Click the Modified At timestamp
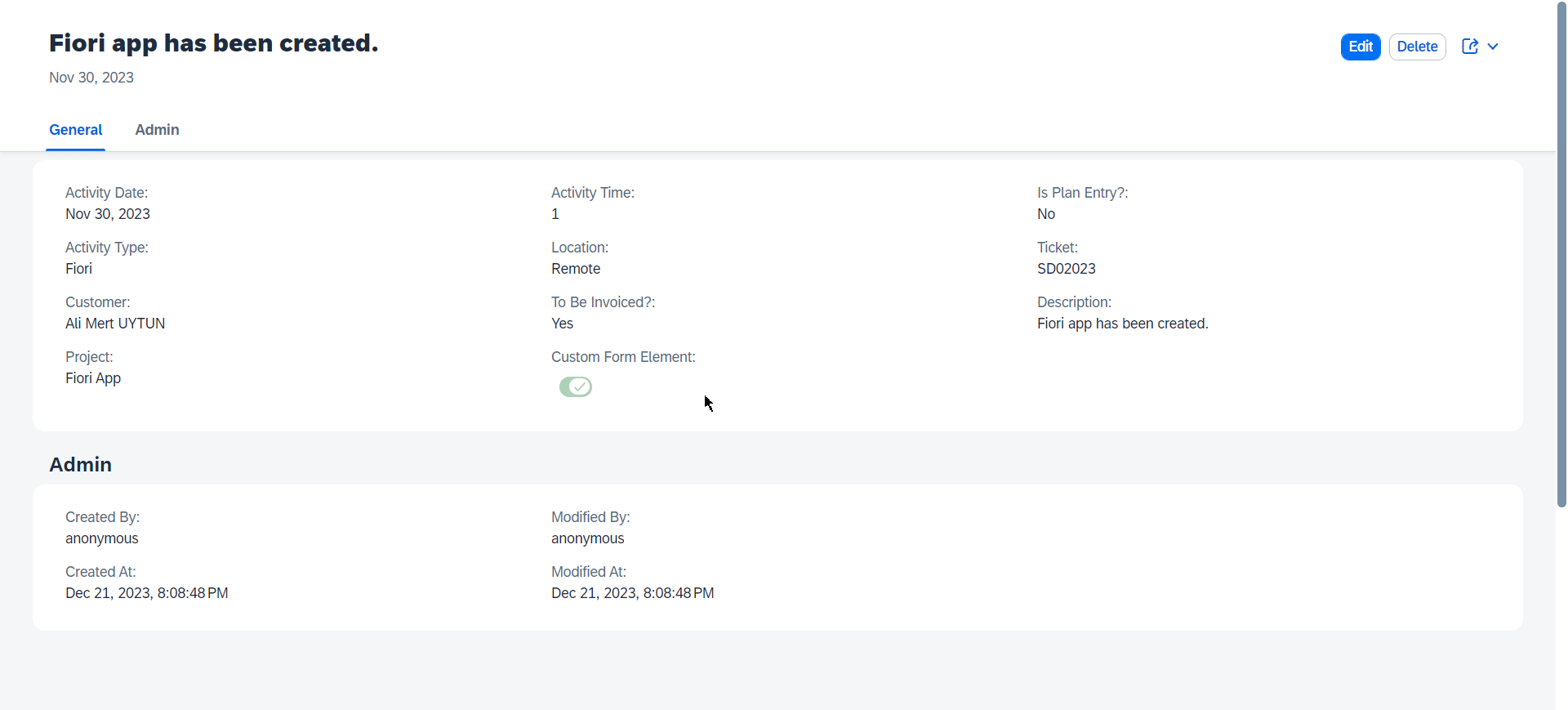The width and height of the screenshot is (1568, 710). tap(632, 593)
